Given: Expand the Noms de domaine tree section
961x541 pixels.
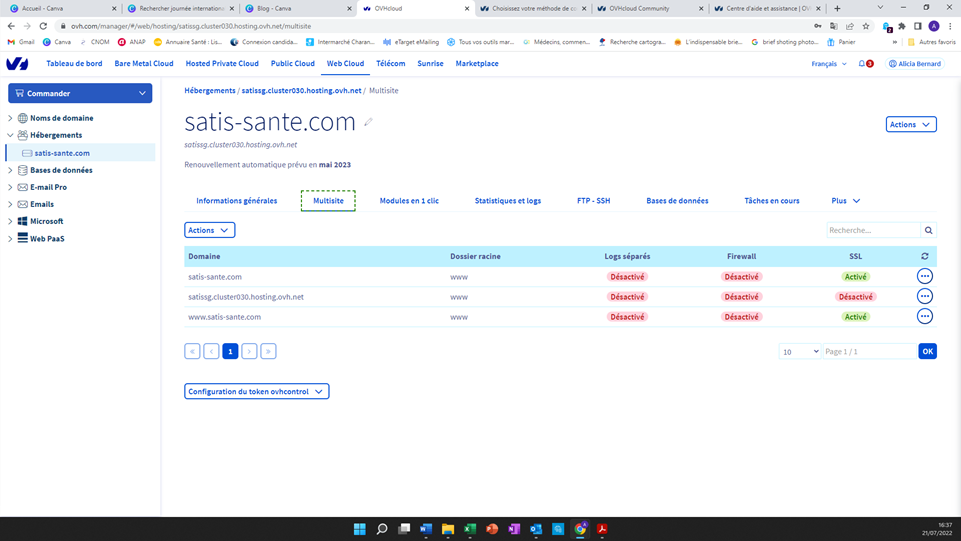Looking at the screenshot, I should pyautogui.click(x=10, y=118).
